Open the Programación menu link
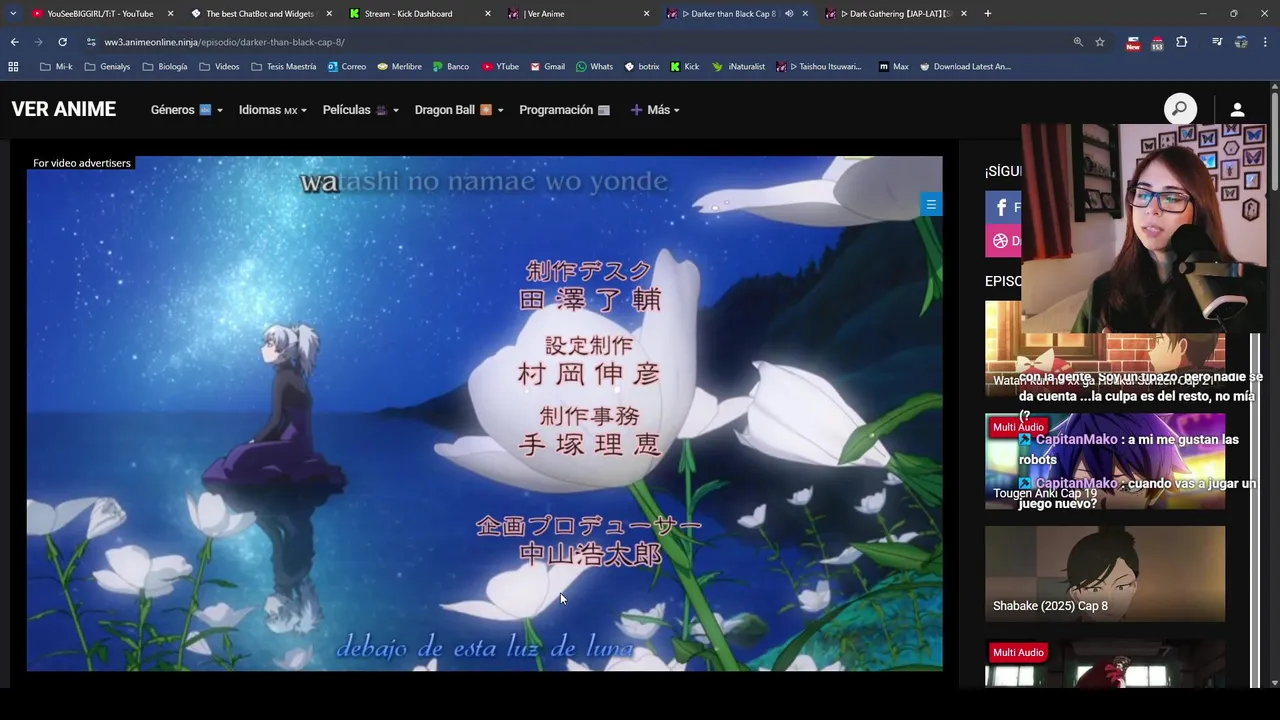 (564, 110)
